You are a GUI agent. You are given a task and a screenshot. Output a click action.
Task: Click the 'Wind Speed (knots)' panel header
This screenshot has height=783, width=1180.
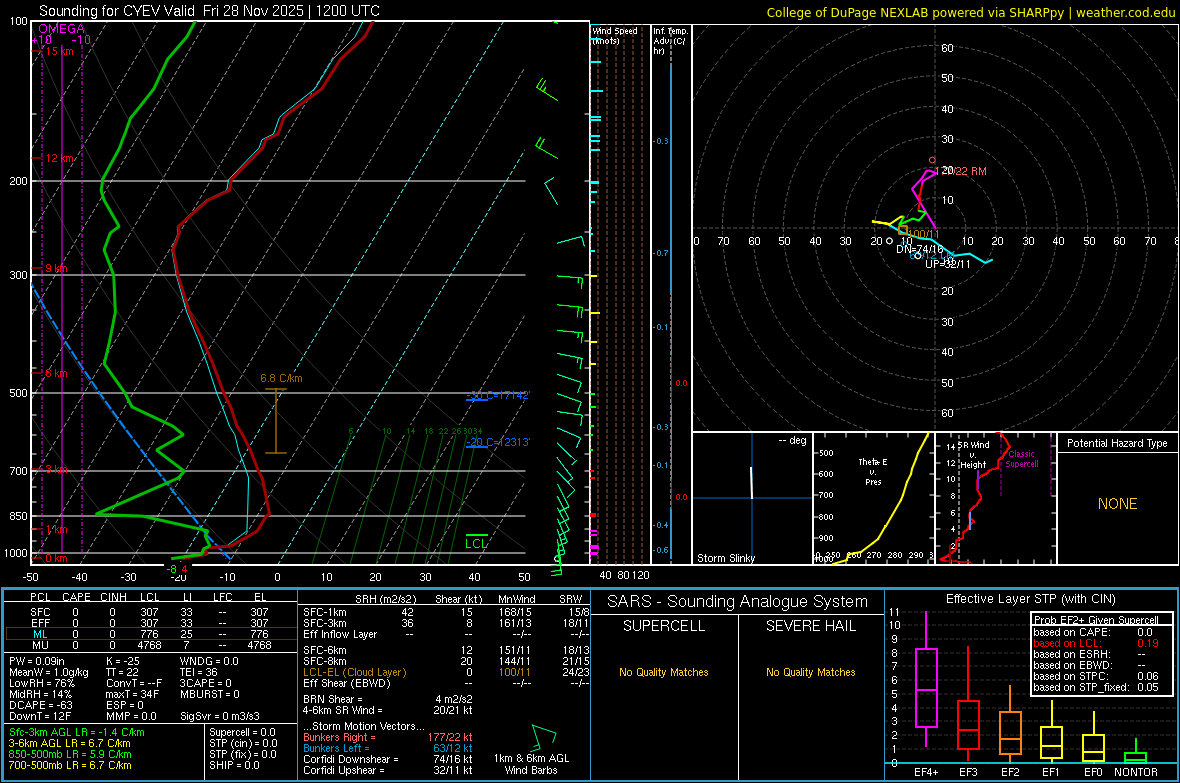click(615, 35)
